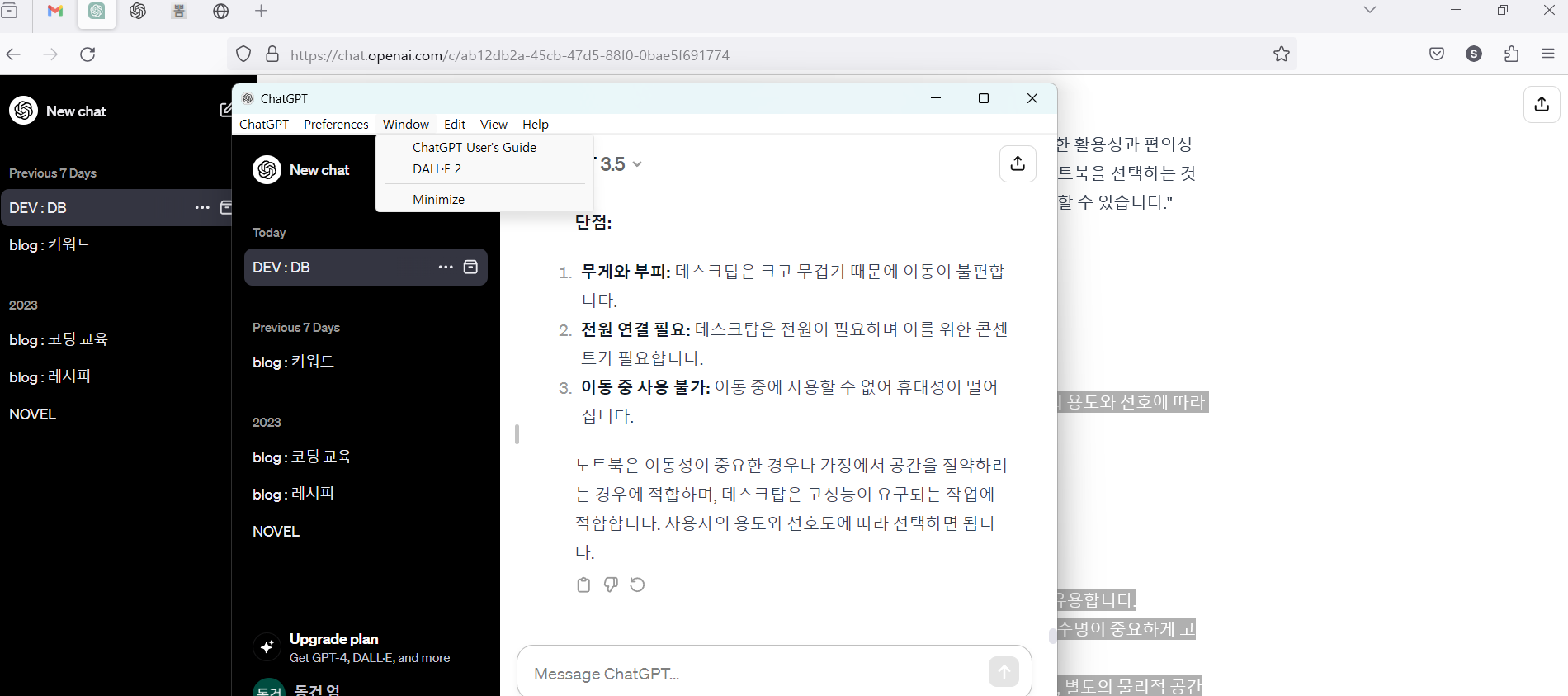Open the Gmail tab in the browser

(x=55, y=12)
